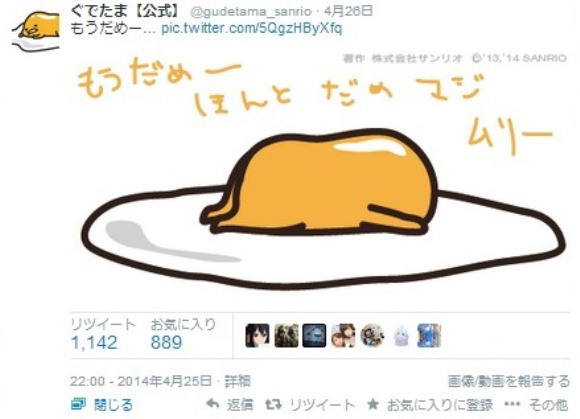This screenshot has width=580, height=419.
Task: Click the favorite star icon
Action: (x=373, y=404)
